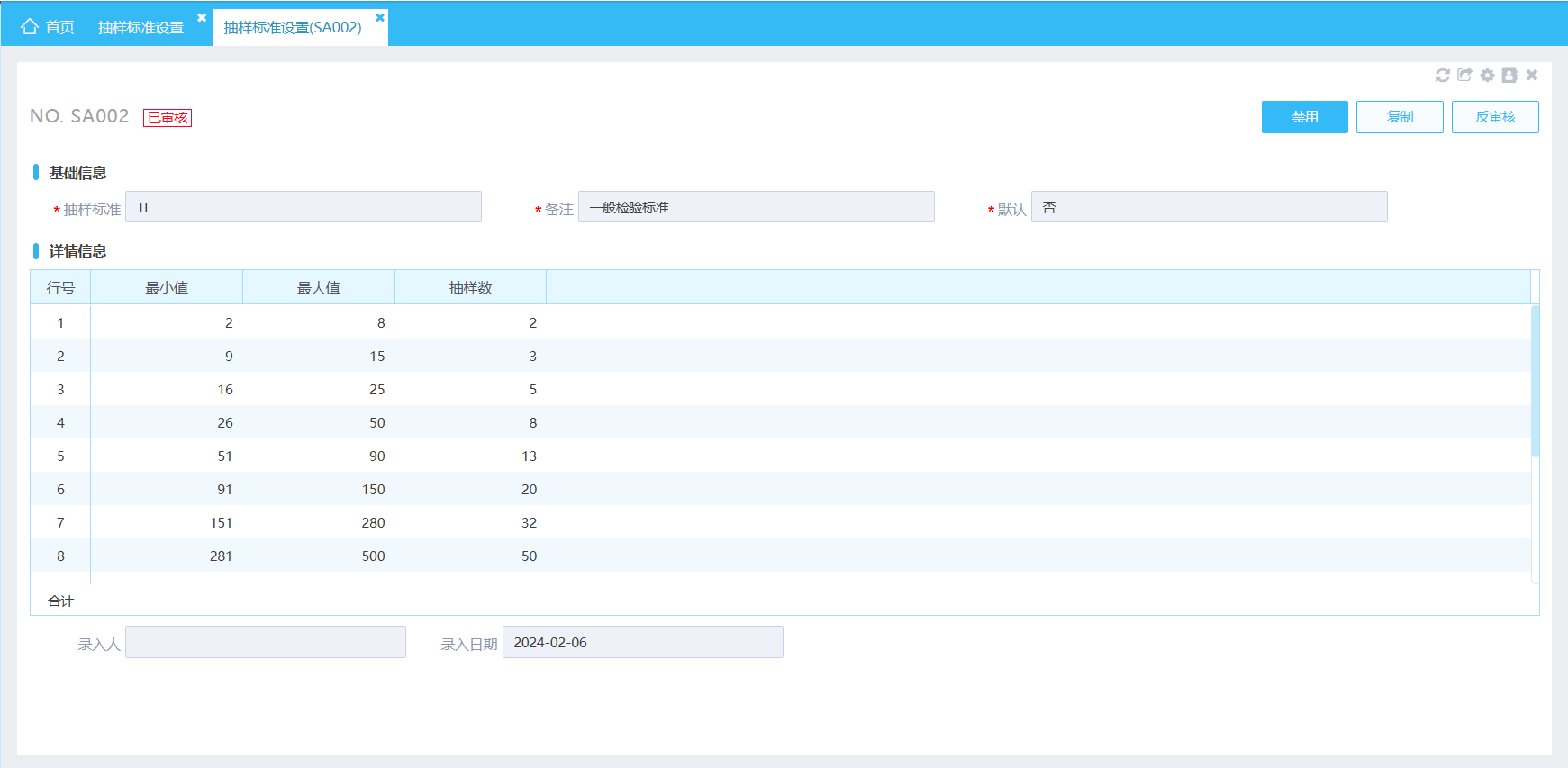Click the 已审核 status badge
Image resolution: width=1568 pixels, height=768 pixels.
pyautogui.click(x=168, y=118)
